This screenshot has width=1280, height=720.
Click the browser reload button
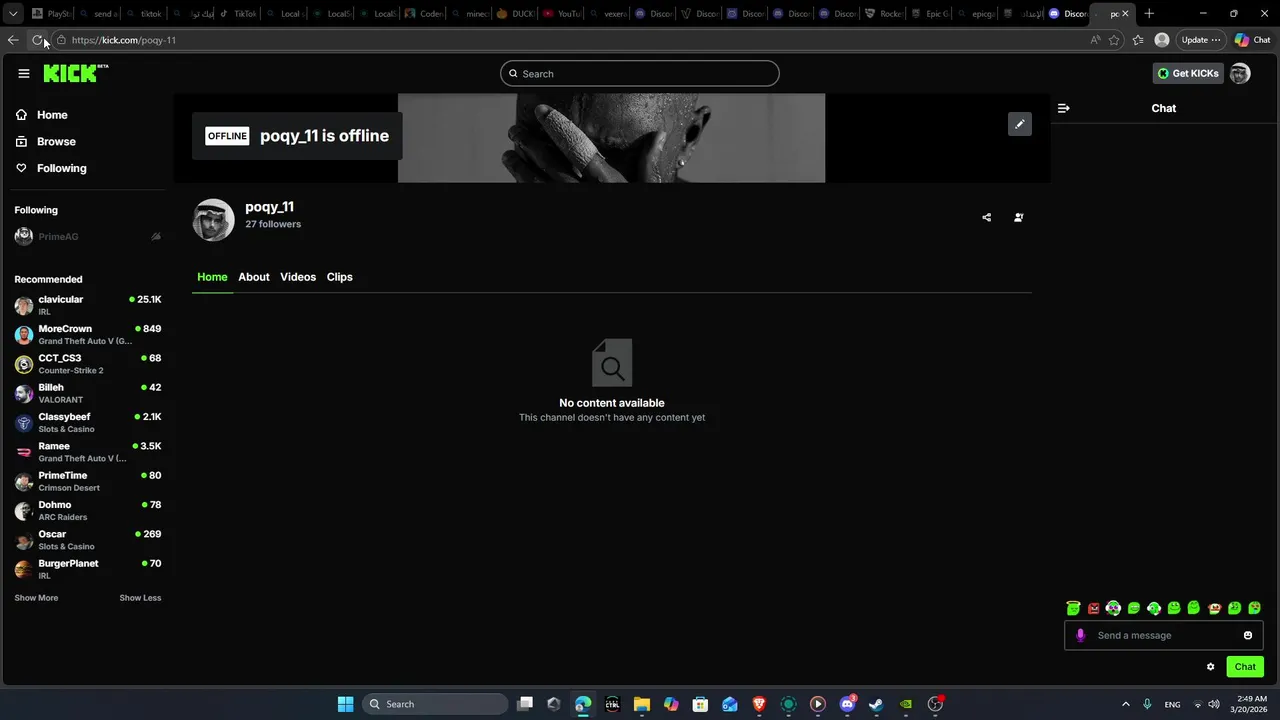coord(37,40)
